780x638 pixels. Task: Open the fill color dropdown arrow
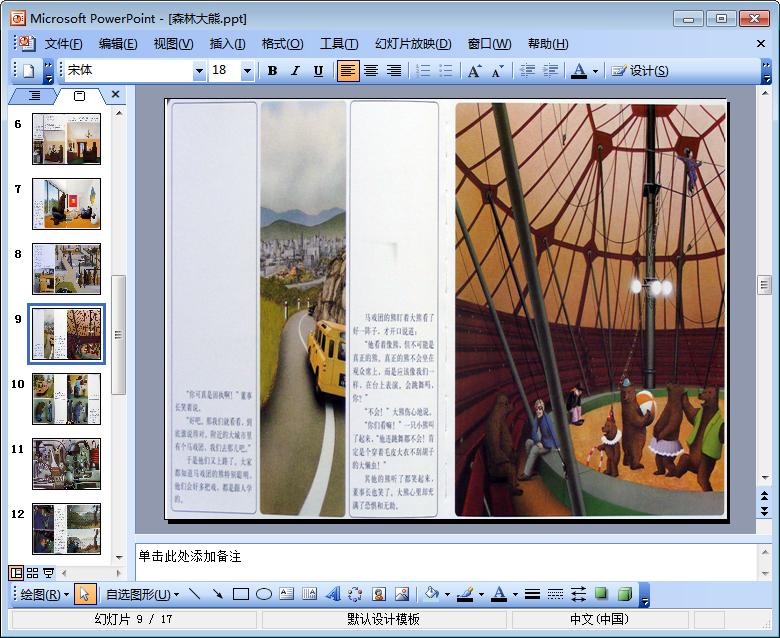coord(447,594)
